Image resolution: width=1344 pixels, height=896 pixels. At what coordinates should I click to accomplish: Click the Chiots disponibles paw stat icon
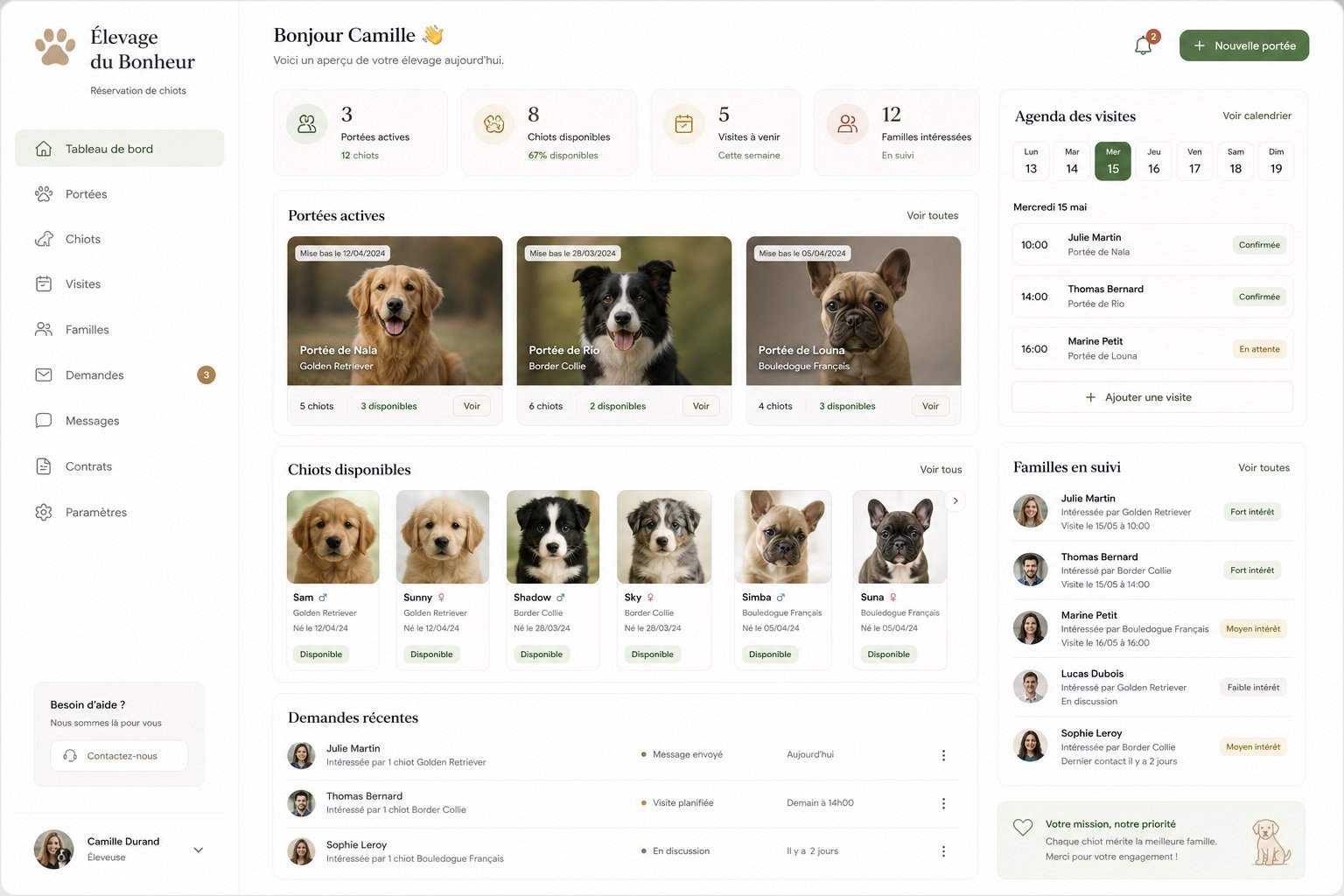494,124
